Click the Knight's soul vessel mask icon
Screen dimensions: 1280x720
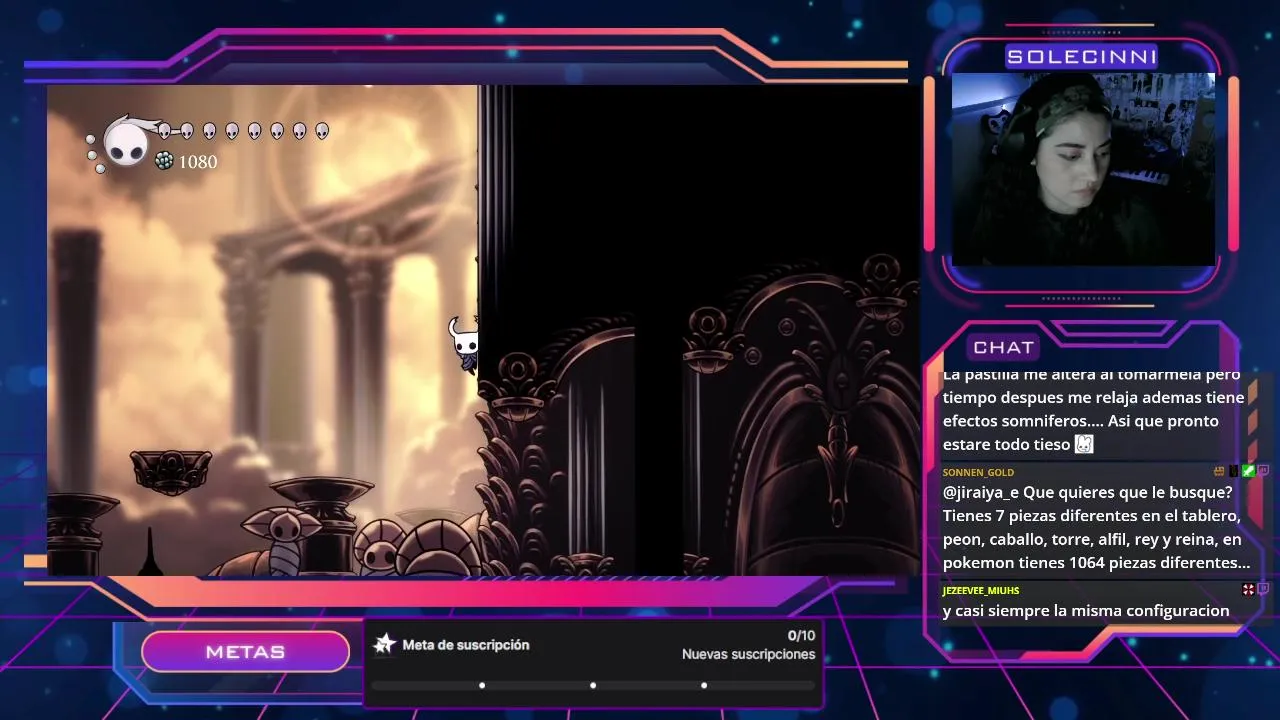tap(127, 142)
